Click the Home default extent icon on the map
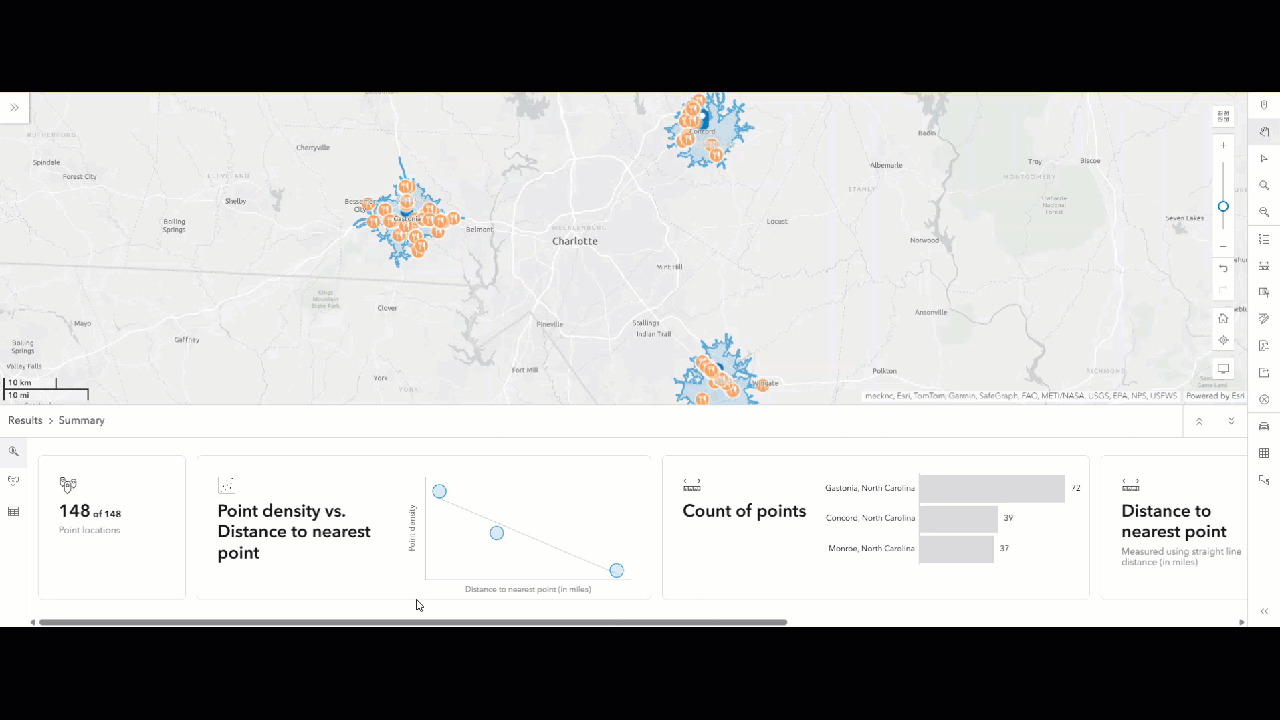 [1223, 318]
